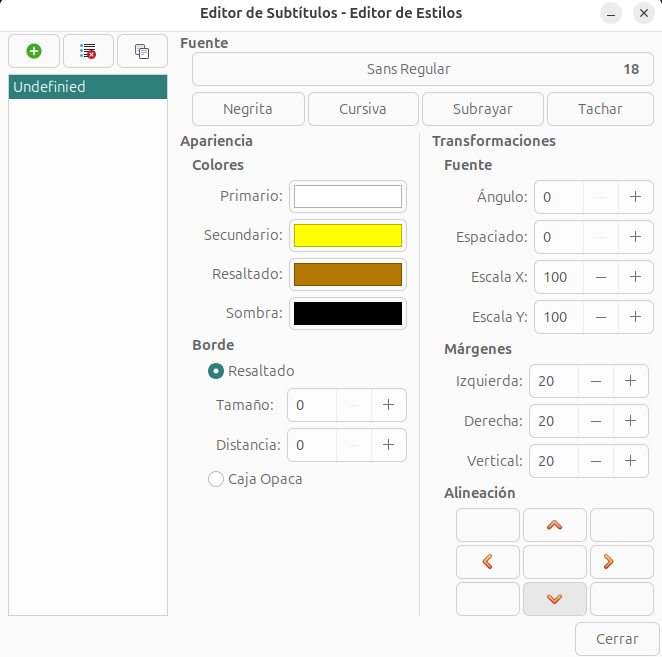The height and width of the screenshot is (657, 662).
Task: Decrease the Escala Y value
Action: 601,317
